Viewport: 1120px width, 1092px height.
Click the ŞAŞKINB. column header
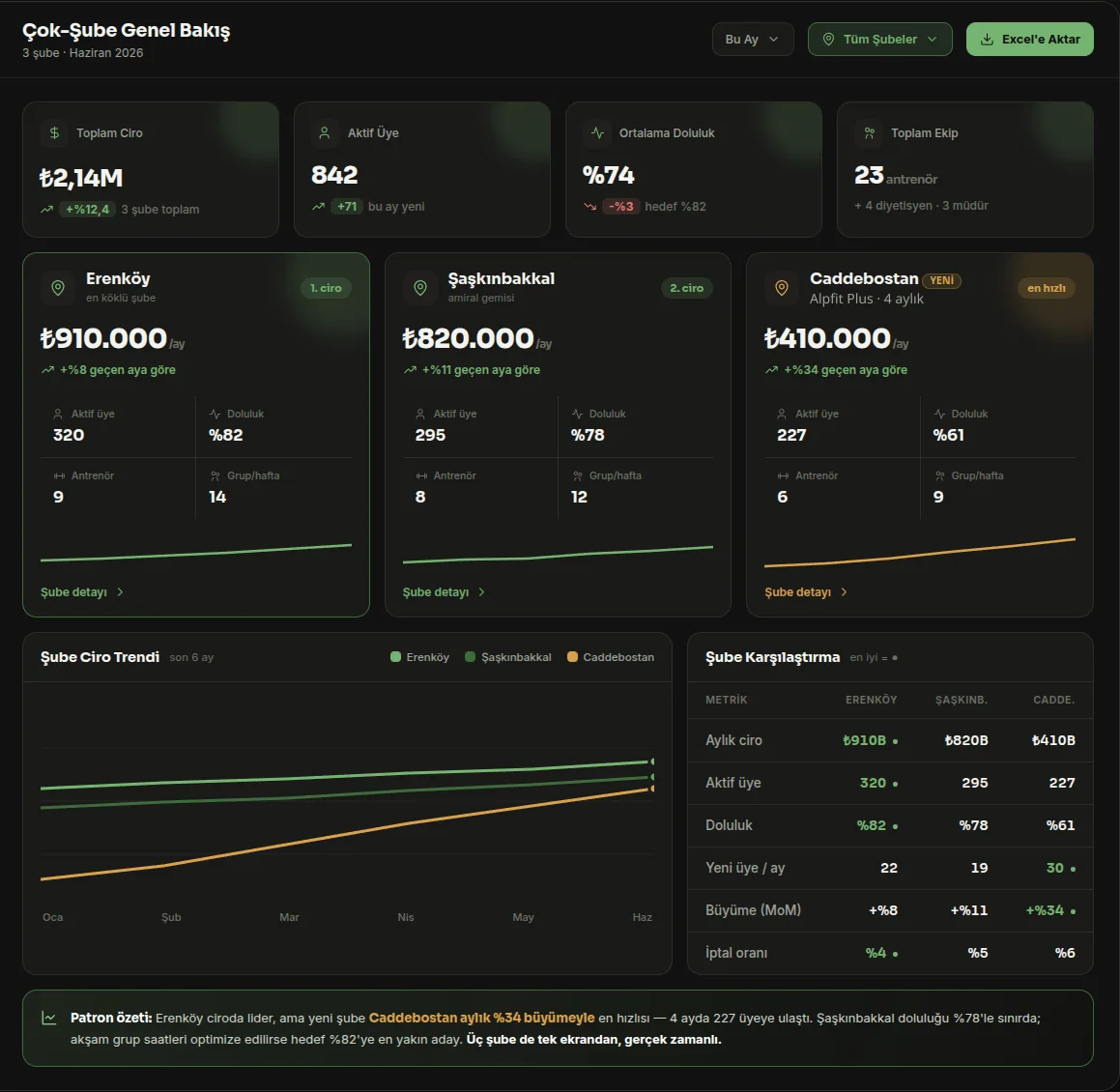click(962, 700)
